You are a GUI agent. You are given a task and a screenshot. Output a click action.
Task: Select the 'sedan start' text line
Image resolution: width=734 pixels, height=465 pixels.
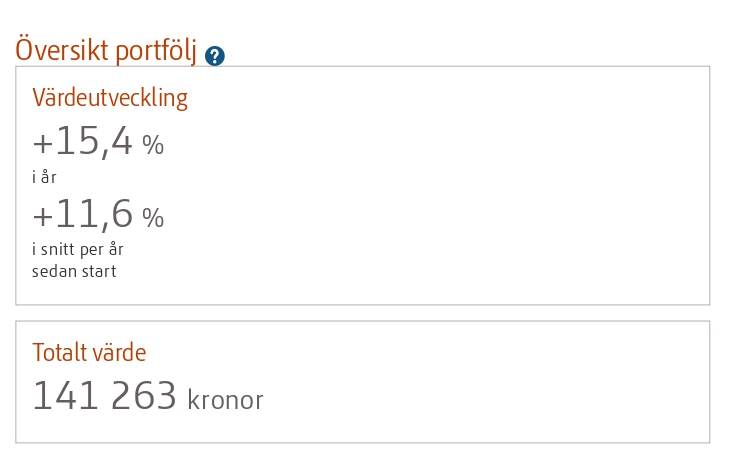74,272
